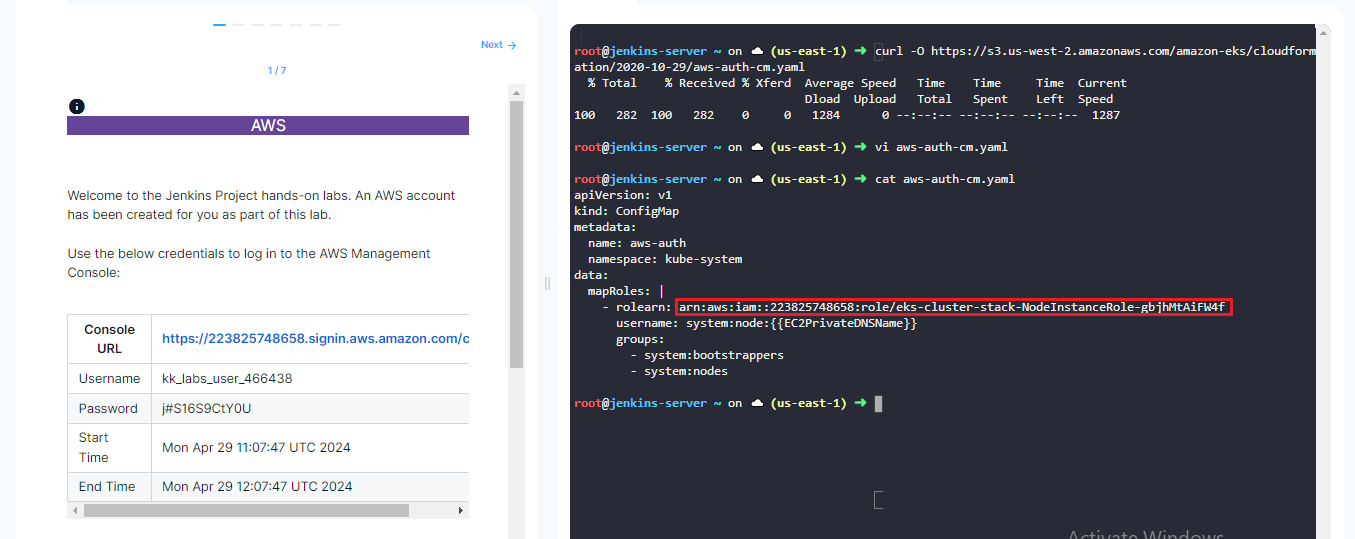The width and height of the screenshot is (1355, 539).
Task: Click the Start Time value cell
Action: tap(310, 448)
